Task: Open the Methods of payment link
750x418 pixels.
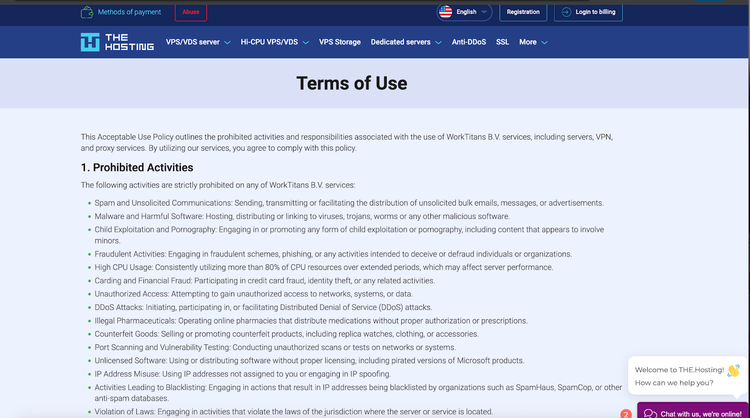Action: tap(130, 12)
